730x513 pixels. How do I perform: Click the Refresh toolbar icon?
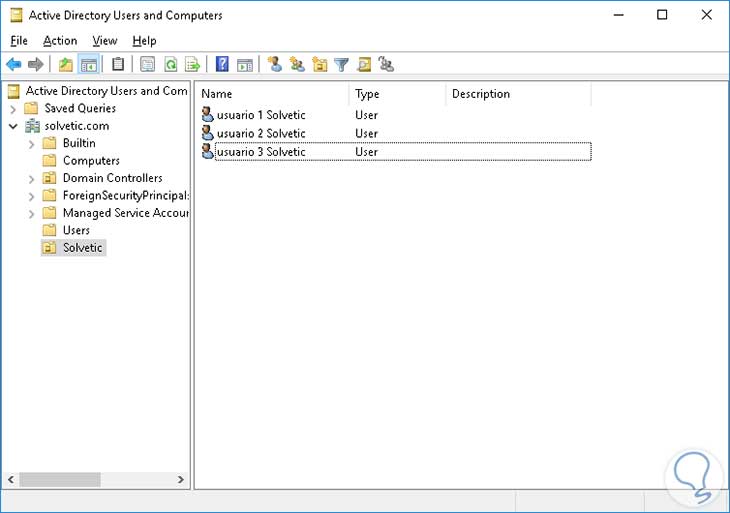point(170,64)
